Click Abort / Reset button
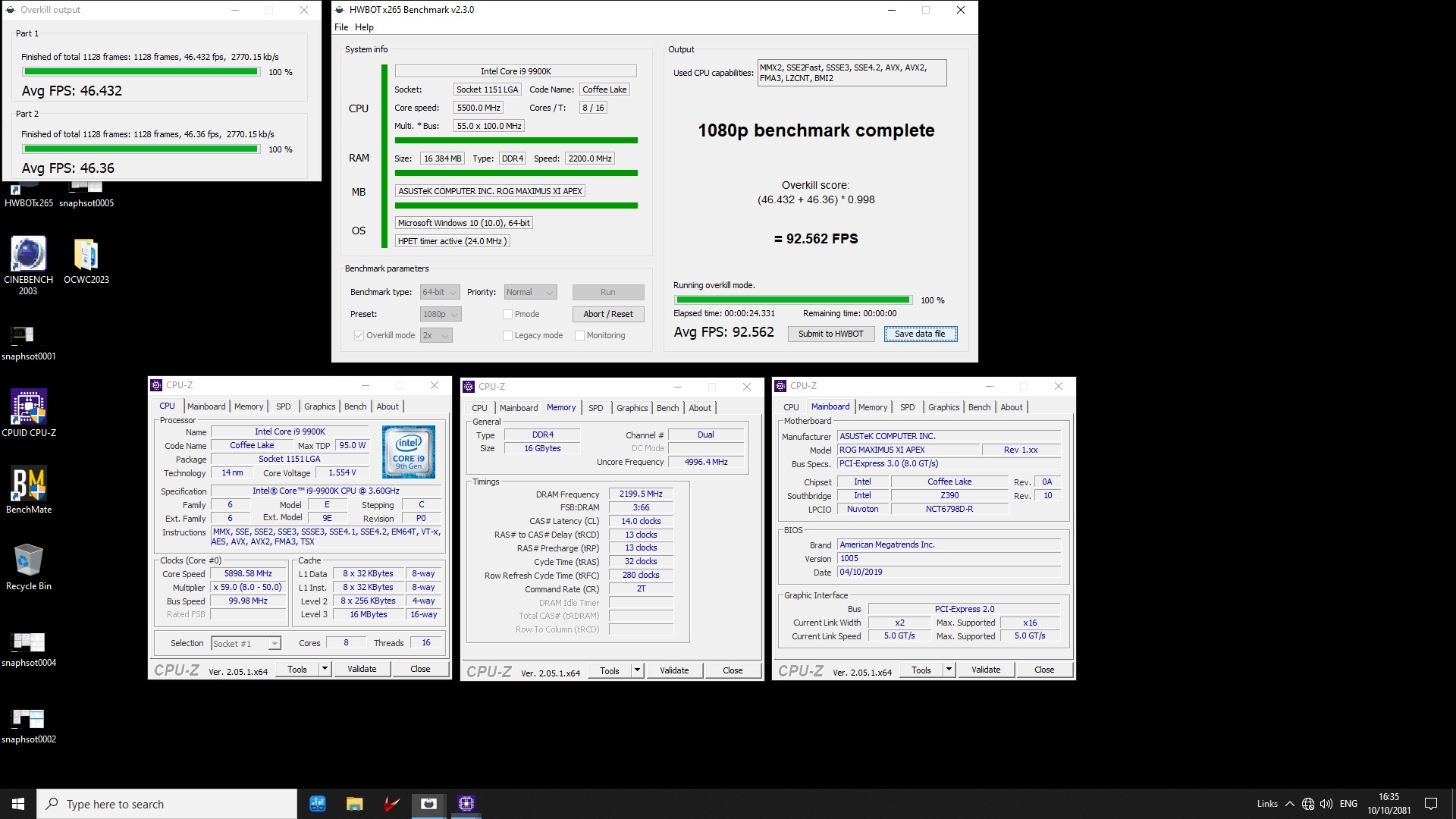This screenshot has height=819, width=1456. (608, 314)
